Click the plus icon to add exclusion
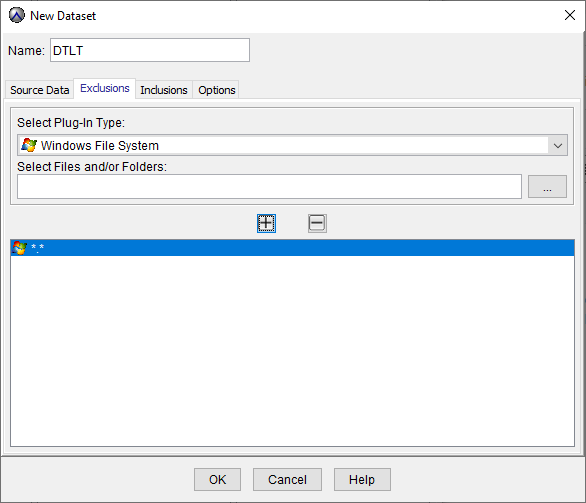The height and width of the screenshot is (503, 586). [x=266, y=223]
